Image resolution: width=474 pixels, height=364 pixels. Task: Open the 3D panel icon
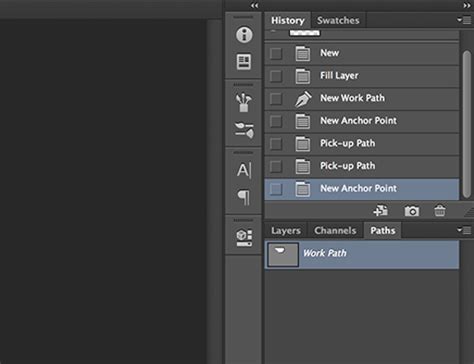coord(244,238)
